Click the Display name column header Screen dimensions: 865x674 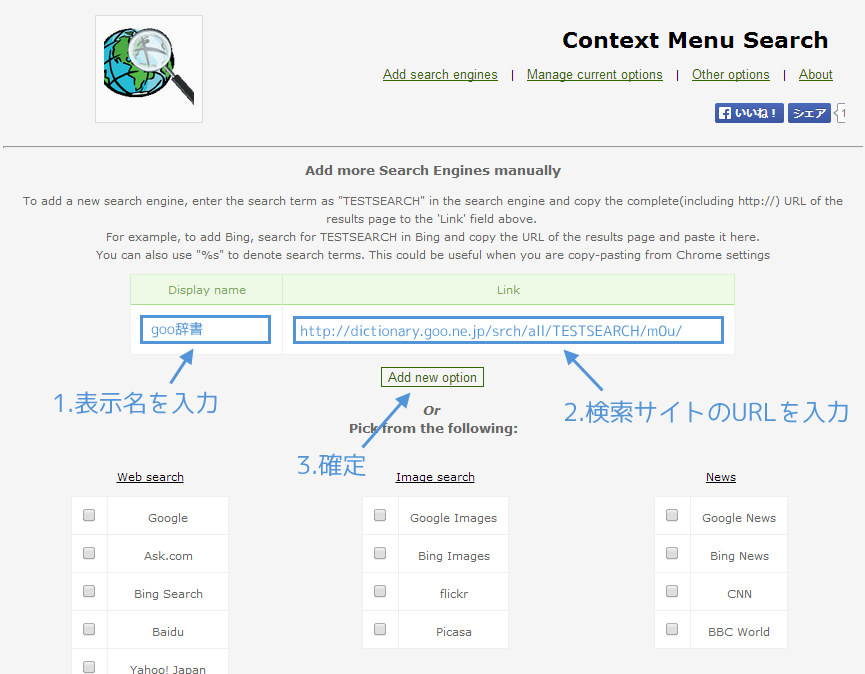click(x=207, y=290)
